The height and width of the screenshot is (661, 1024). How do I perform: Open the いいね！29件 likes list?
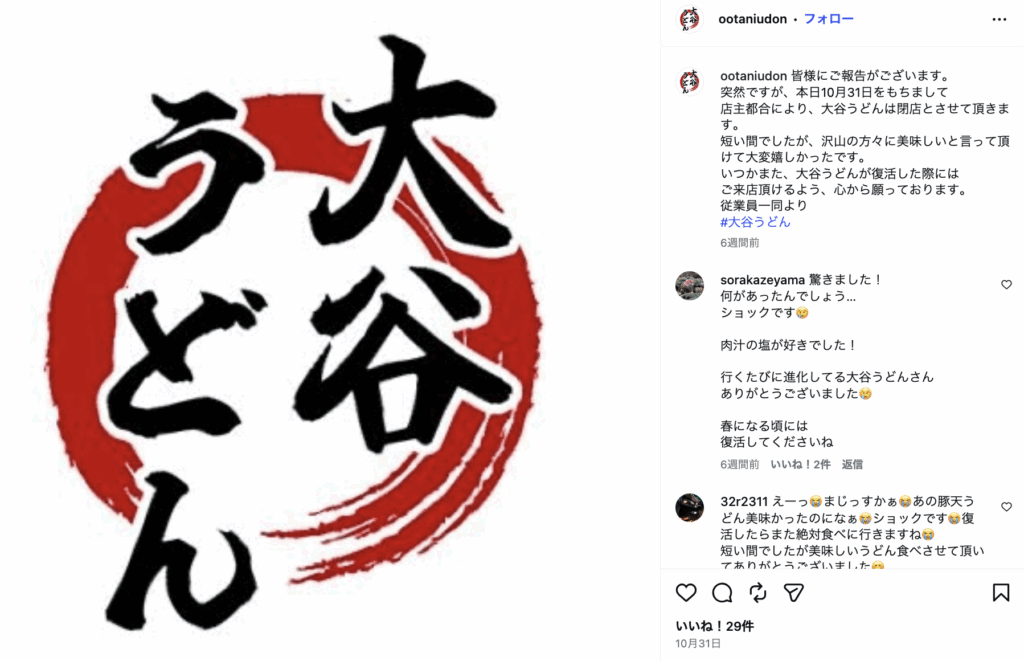(714, 626)
